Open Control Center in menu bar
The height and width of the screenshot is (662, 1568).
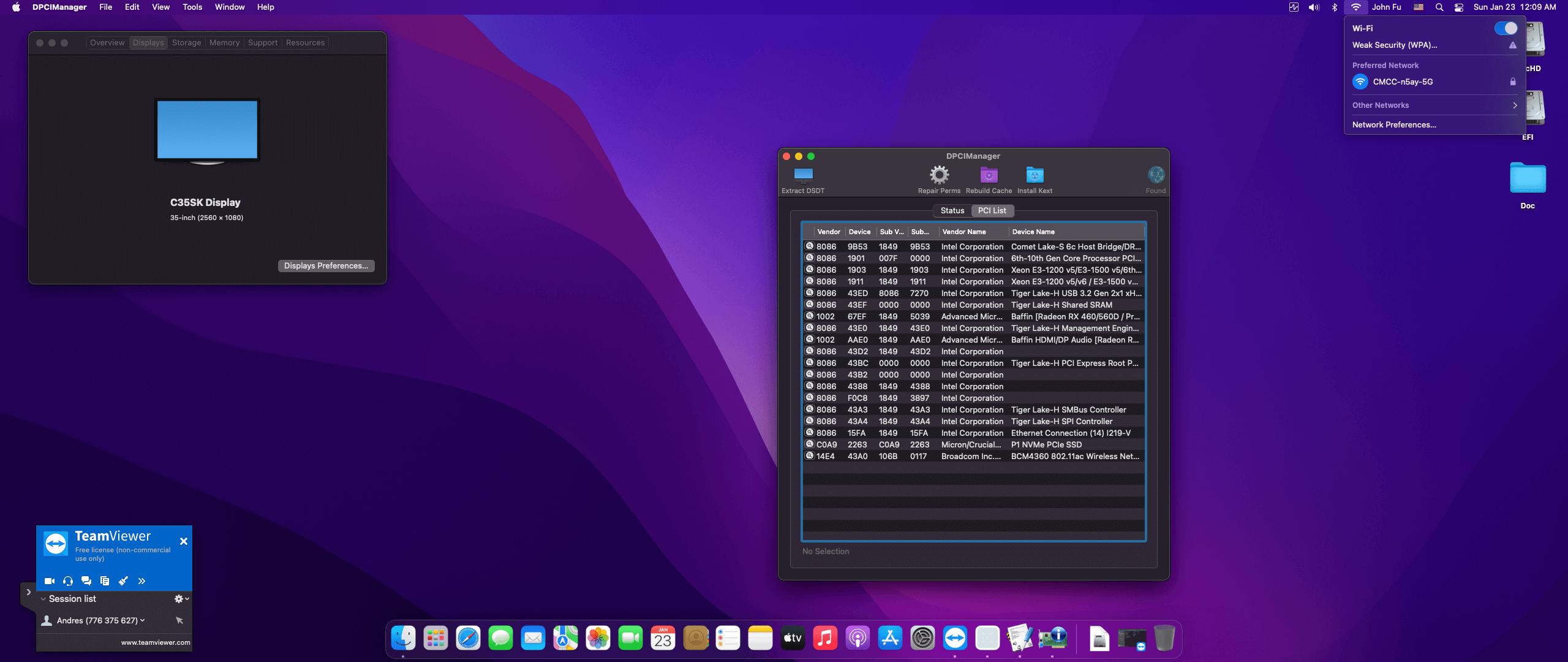tap(1459, 7)
